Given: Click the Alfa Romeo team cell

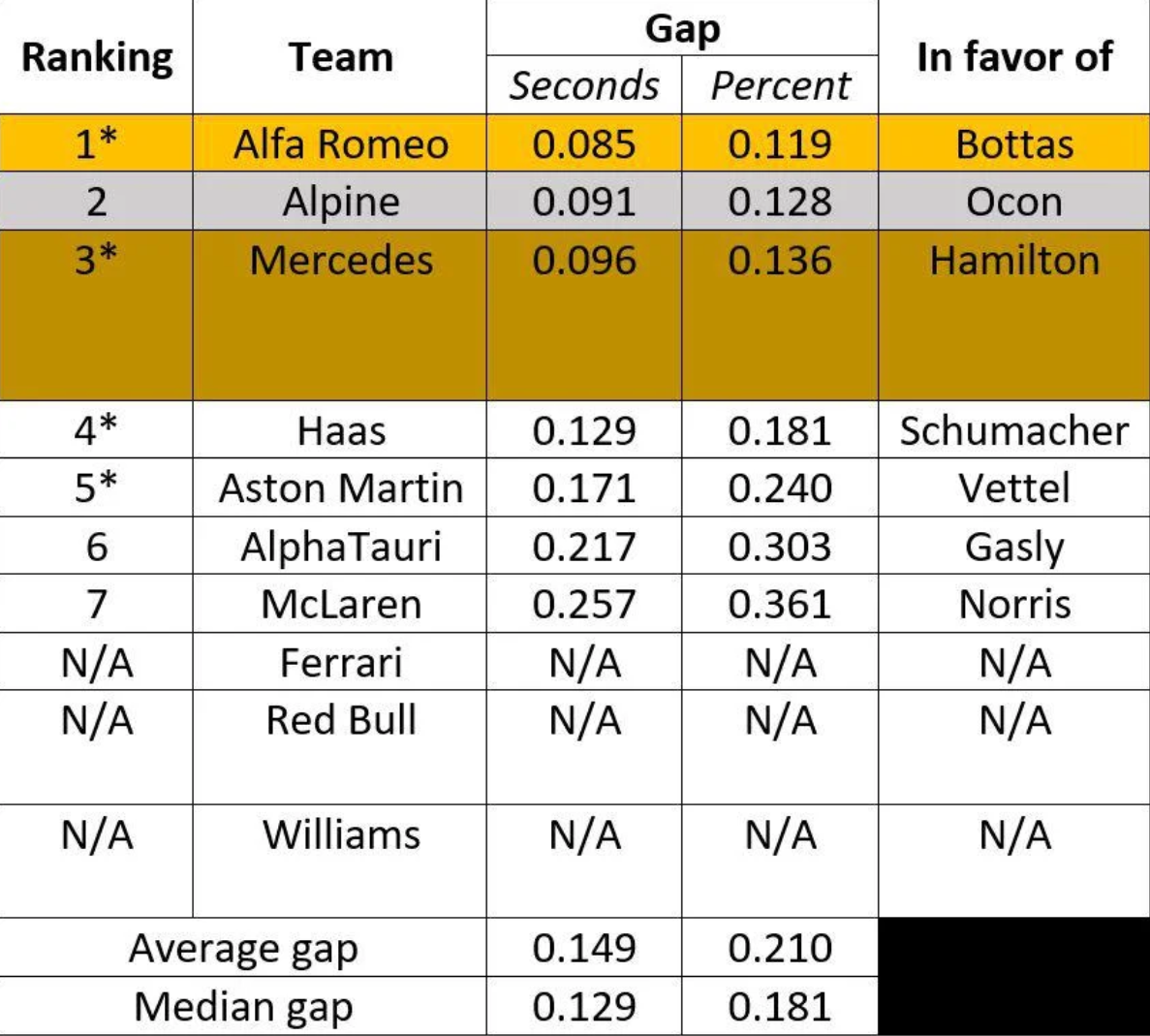Looking at the screenshot, I should coord(340,143).
